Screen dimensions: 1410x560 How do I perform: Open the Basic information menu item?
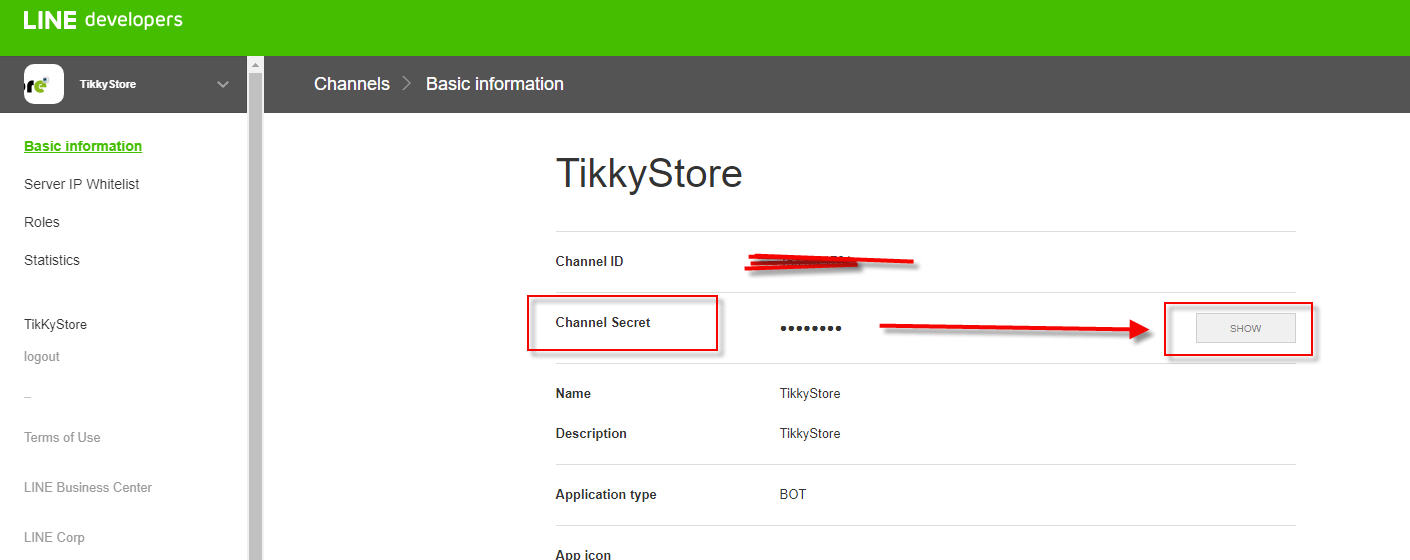click(x=83, y=146)
